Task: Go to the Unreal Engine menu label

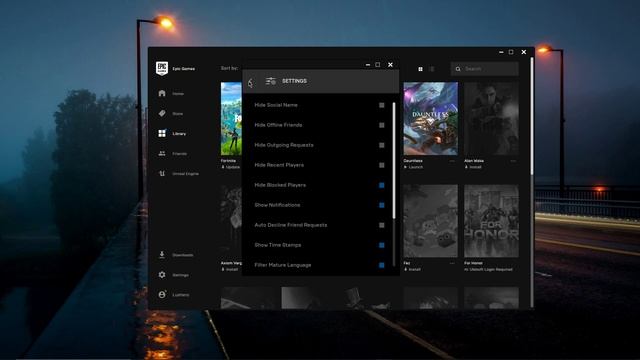Action: pos(185,174)
